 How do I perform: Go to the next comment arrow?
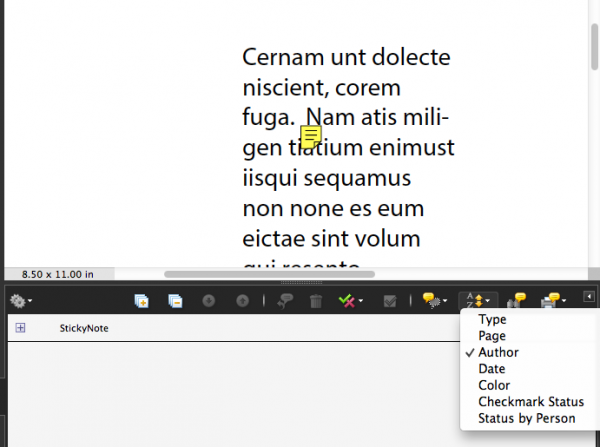tap(209, 300)
